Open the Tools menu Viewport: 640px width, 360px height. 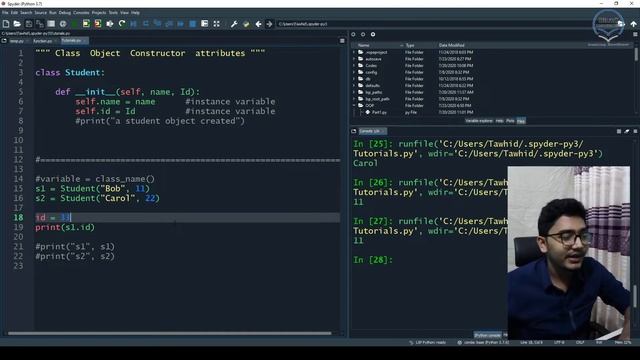[x=113, y=13]
